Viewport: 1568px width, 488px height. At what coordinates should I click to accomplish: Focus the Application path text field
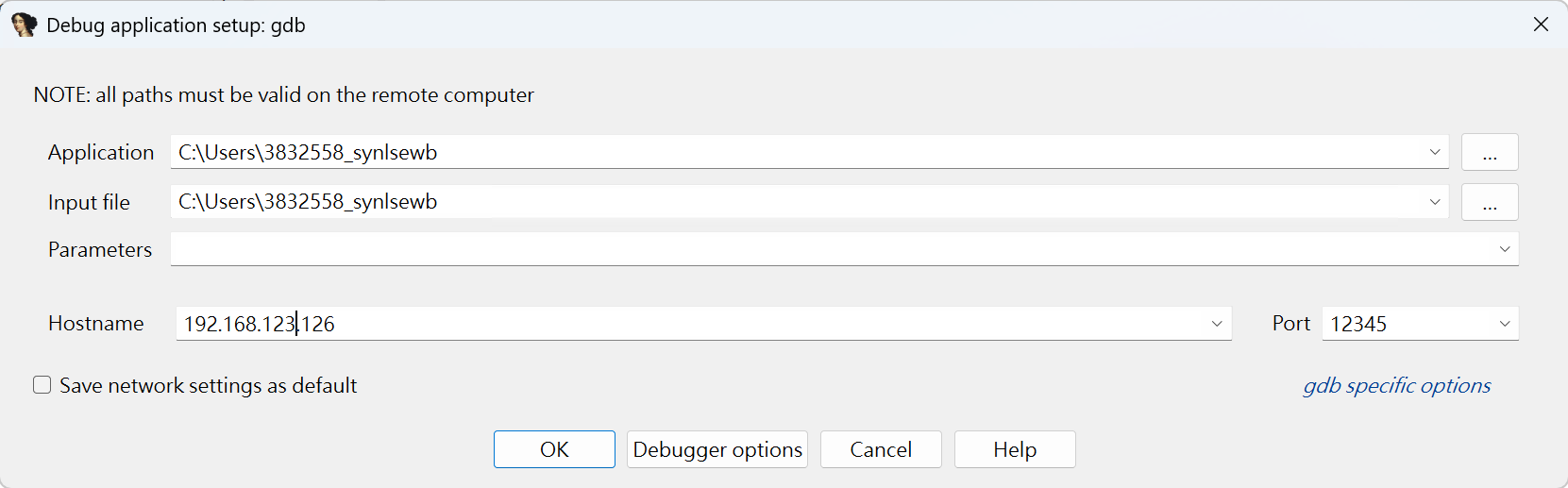point(793,153)
